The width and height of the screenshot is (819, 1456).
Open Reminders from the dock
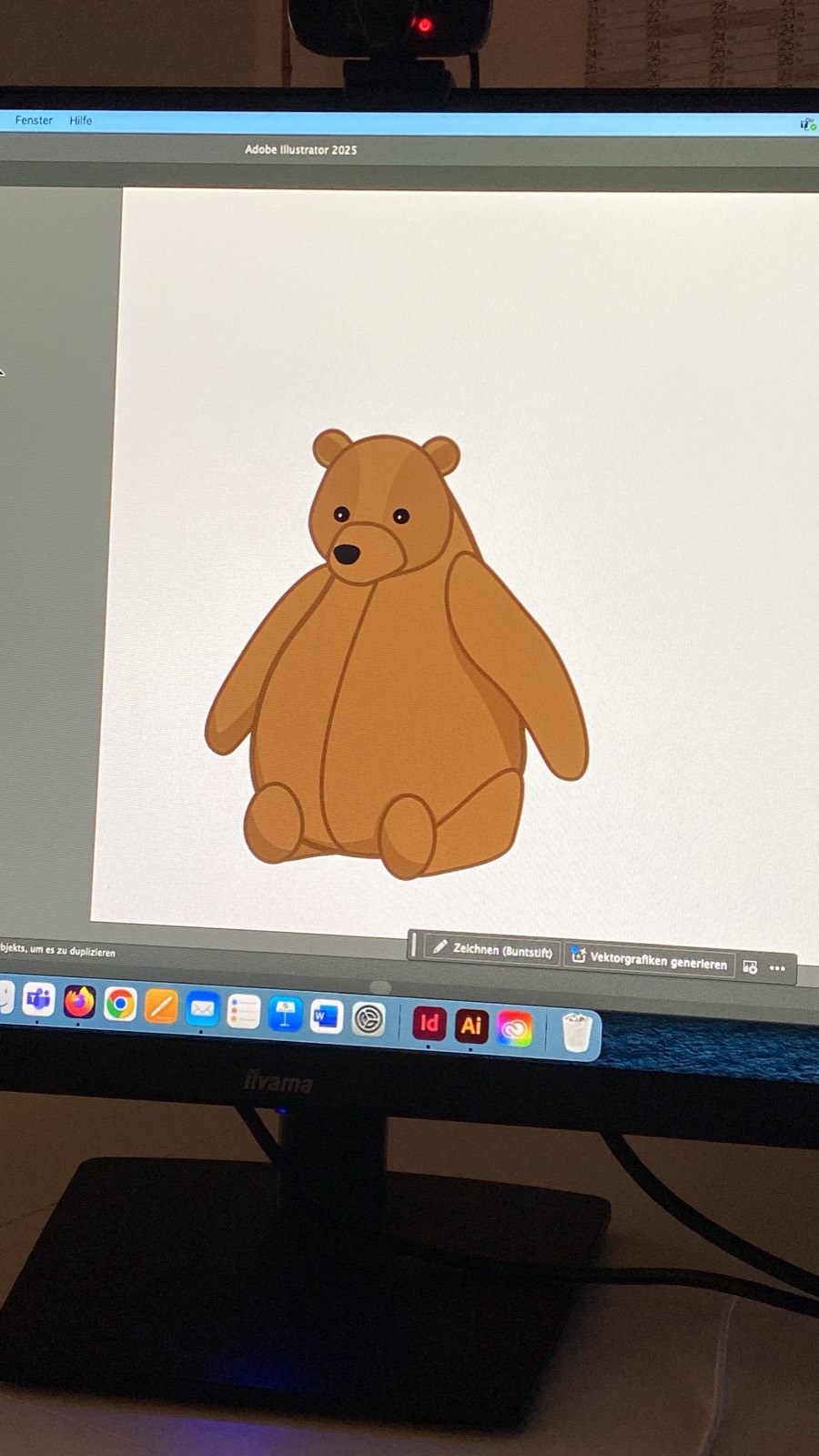(243, 1012)
